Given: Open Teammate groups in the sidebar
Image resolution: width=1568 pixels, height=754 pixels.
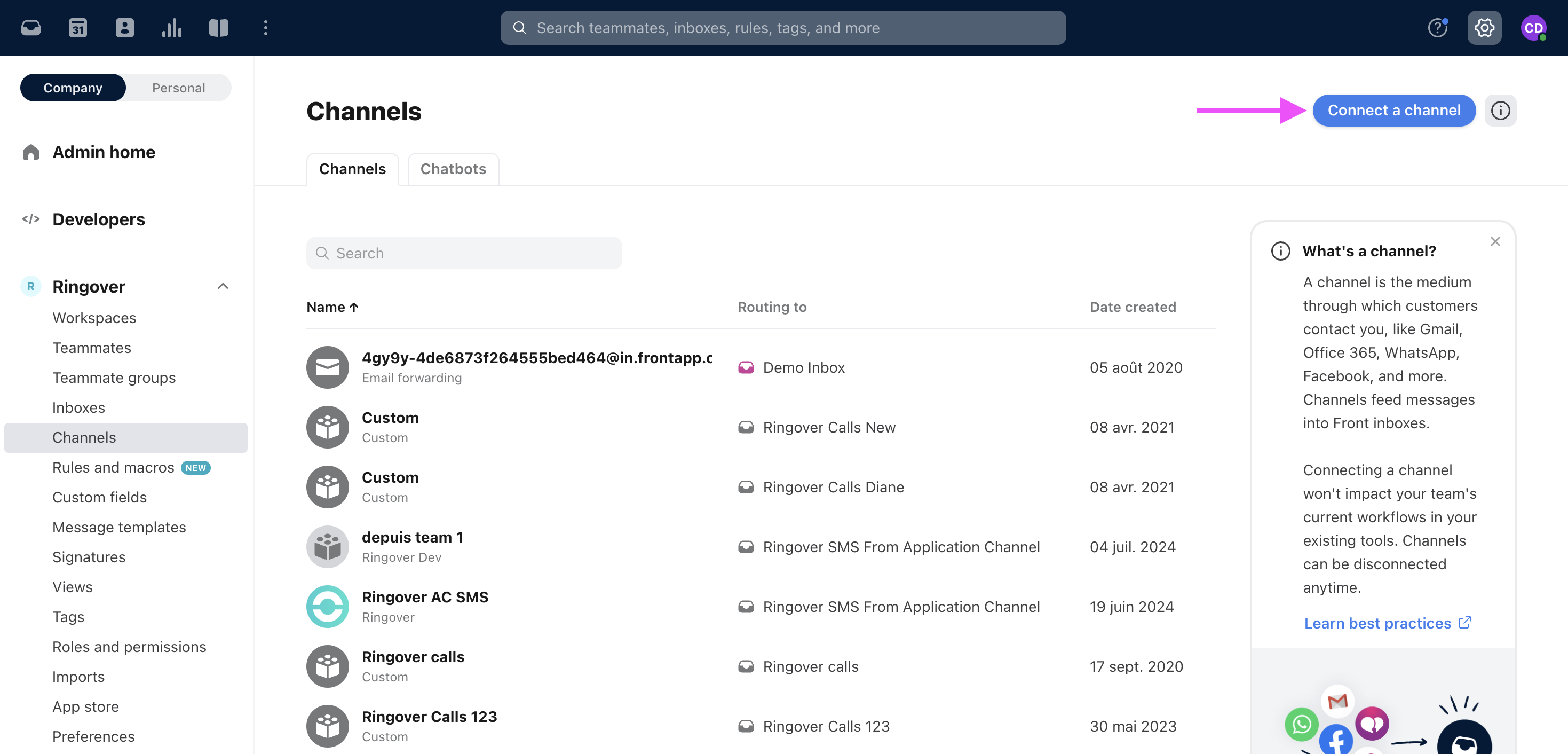Looking at the screenshot, I should coord(114,378).
